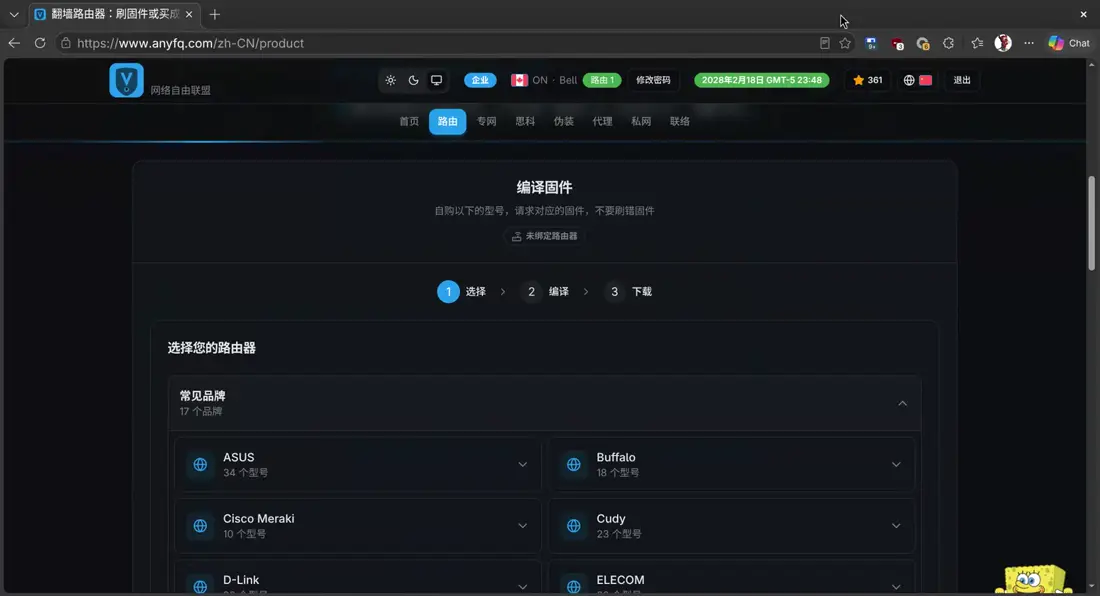
Task: Click the 路由 1 green badge
Action: coord(602,80)
